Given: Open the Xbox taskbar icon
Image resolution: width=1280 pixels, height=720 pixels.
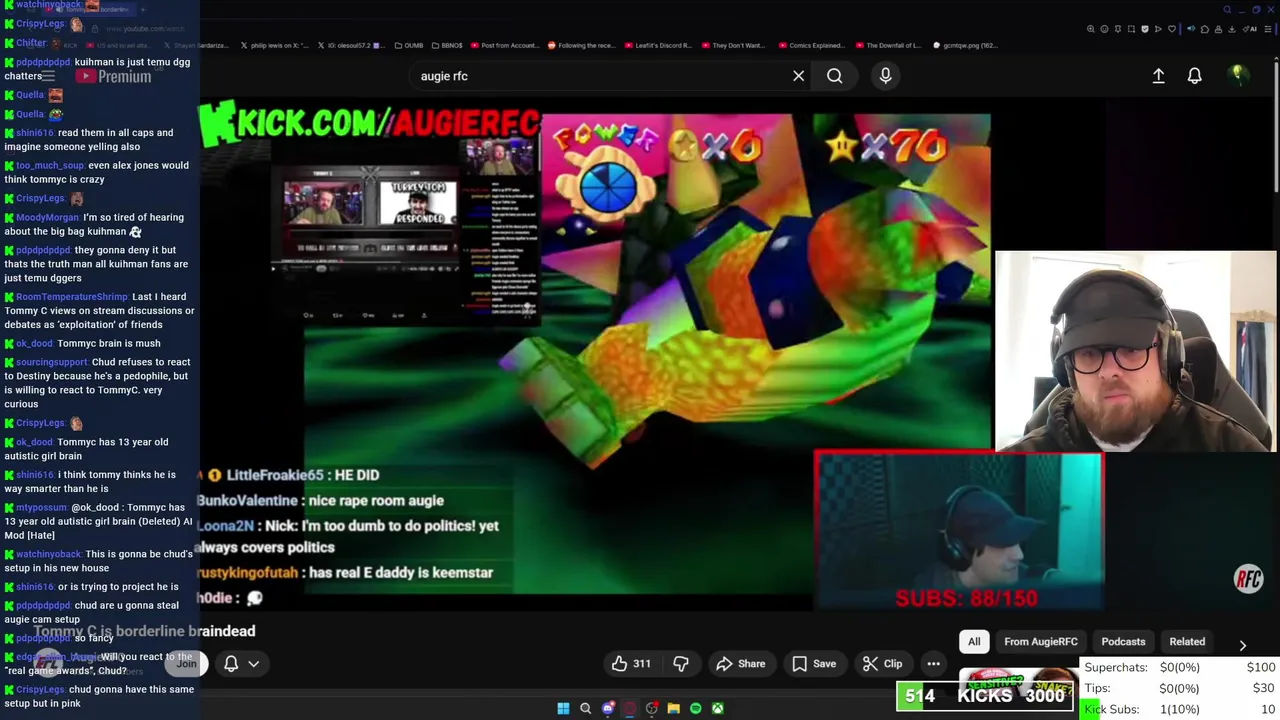Looking at the screenshot, I should pyautogui.click(x=718, y=709).
